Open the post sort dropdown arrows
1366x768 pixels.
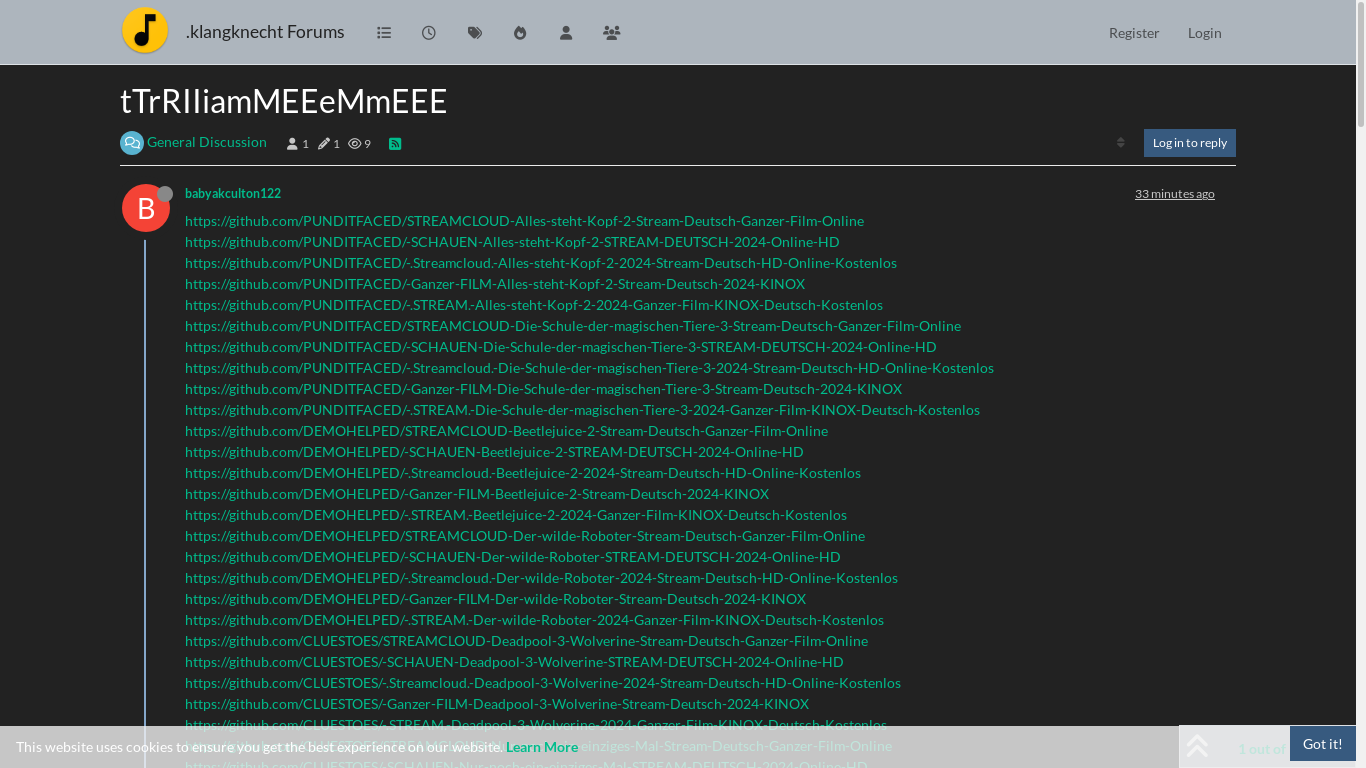pyautogui.click(x=1121, y=143)
